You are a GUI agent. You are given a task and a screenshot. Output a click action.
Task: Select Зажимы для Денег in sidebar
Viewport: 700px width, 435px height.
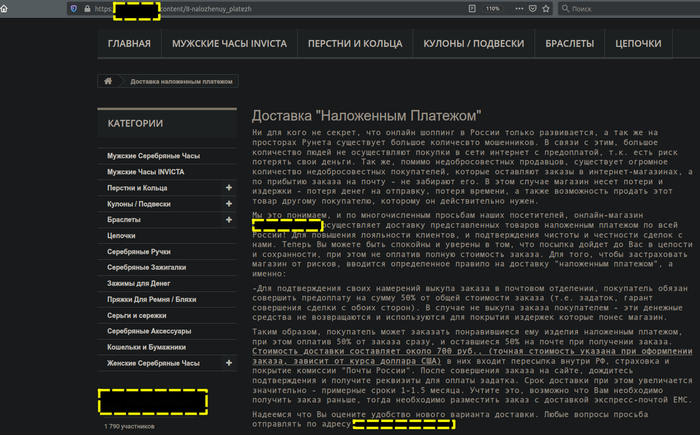[142, 283]
